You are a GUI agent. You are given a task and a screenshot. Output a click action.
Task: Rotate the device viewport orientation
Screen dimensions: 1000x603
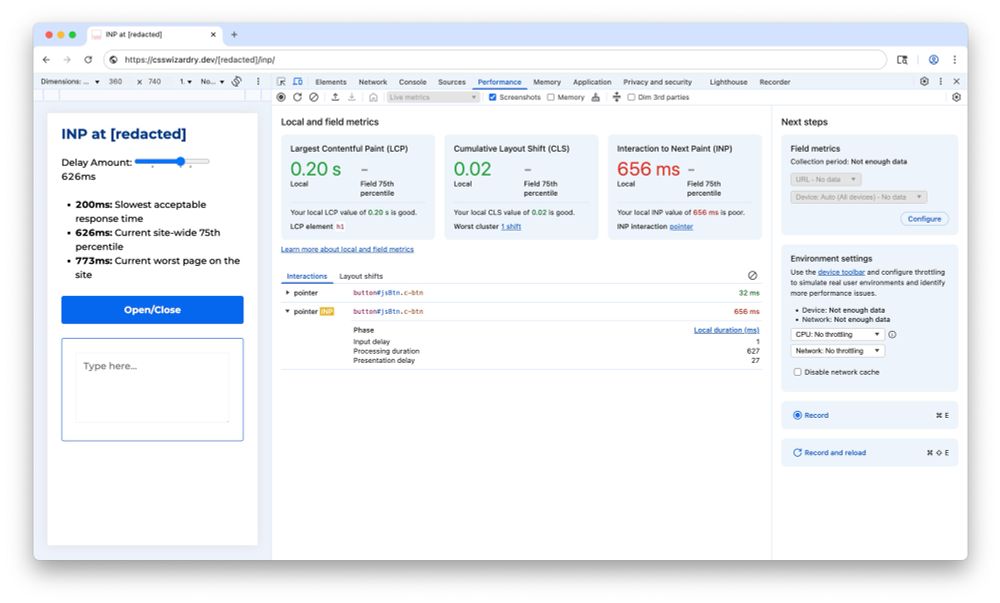pyautogui.click(x=237, y=82)
